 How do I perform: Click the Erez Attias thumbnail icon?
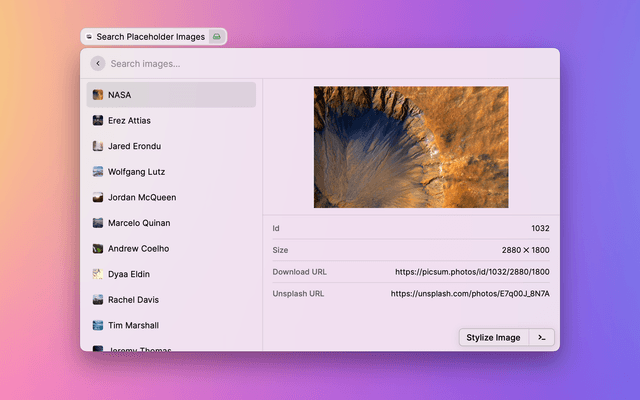98,120
